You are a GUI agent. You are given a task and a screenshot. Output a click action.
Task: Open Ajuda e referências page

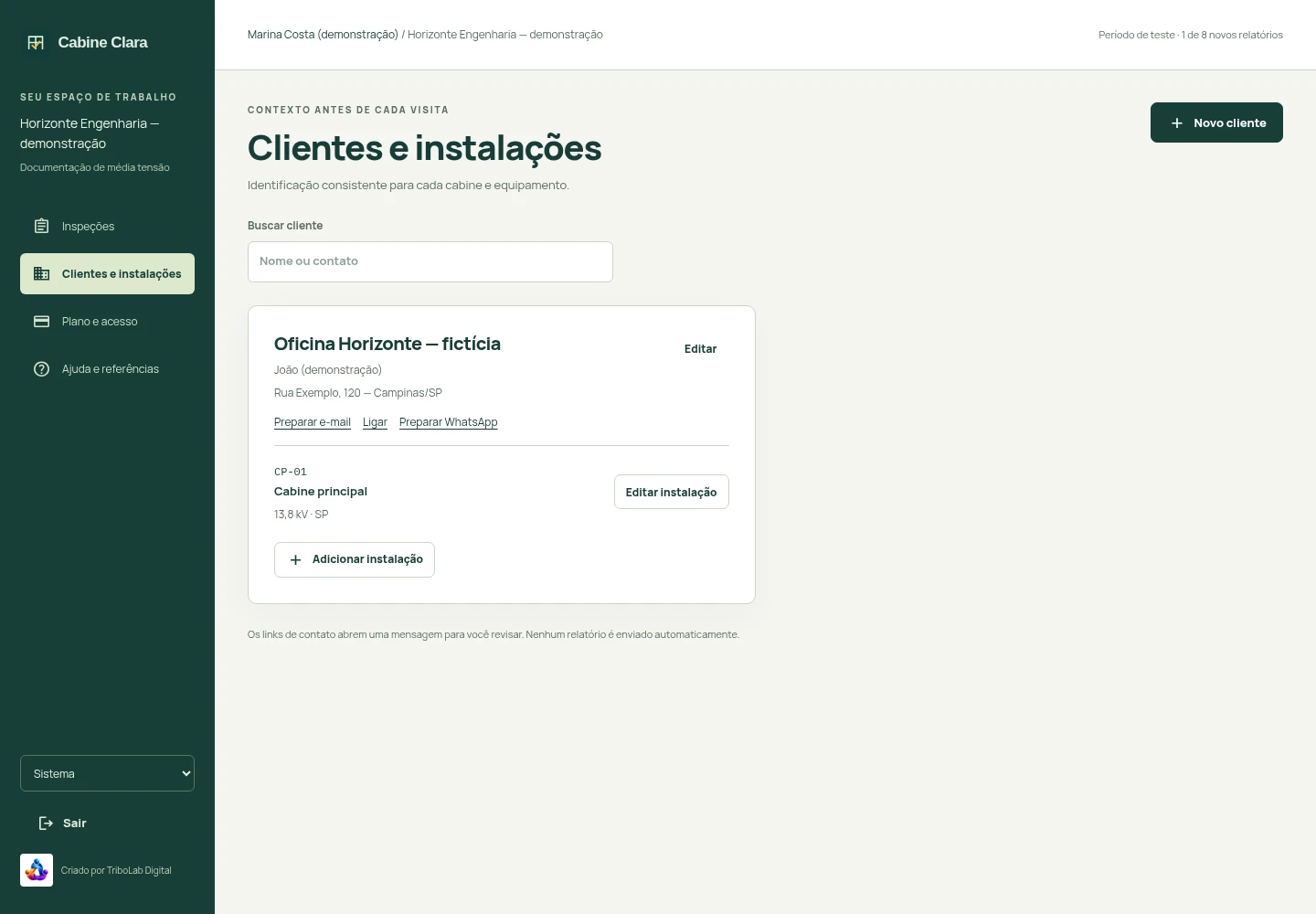107,368
